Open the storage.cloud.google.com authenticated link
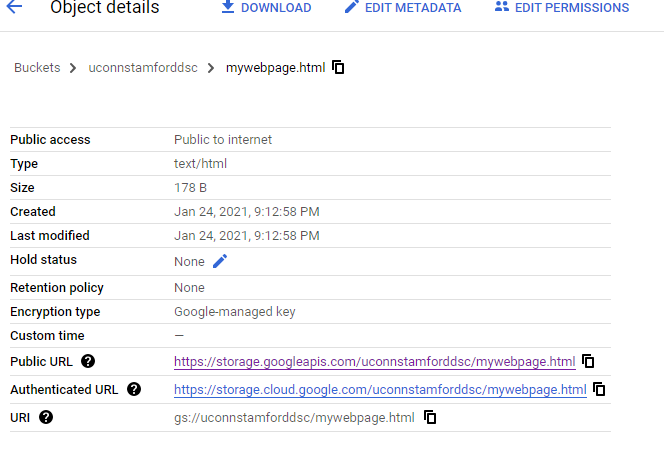 tap(380, 389)
